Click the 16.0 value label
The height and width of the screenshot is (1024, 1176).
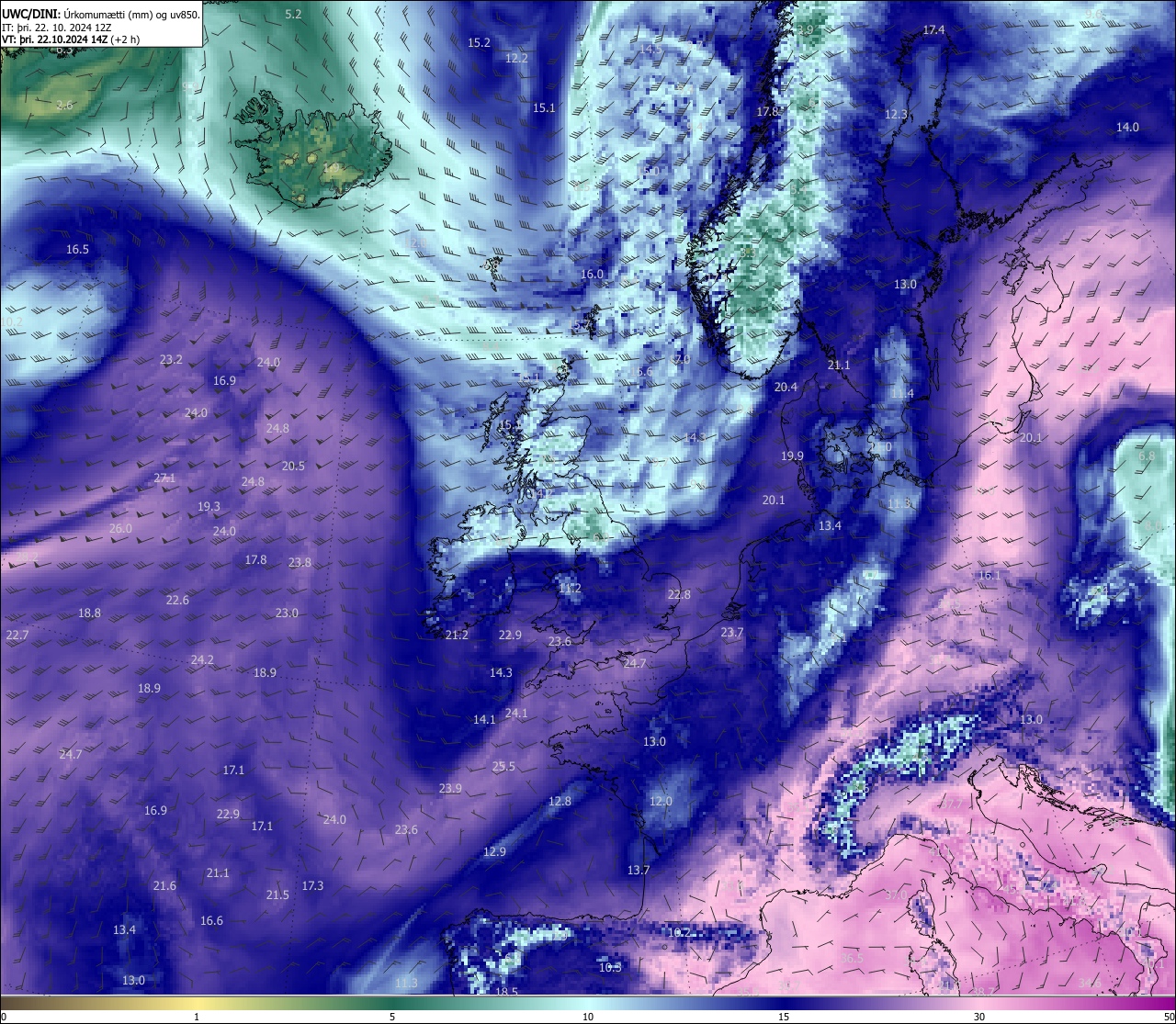592,274
